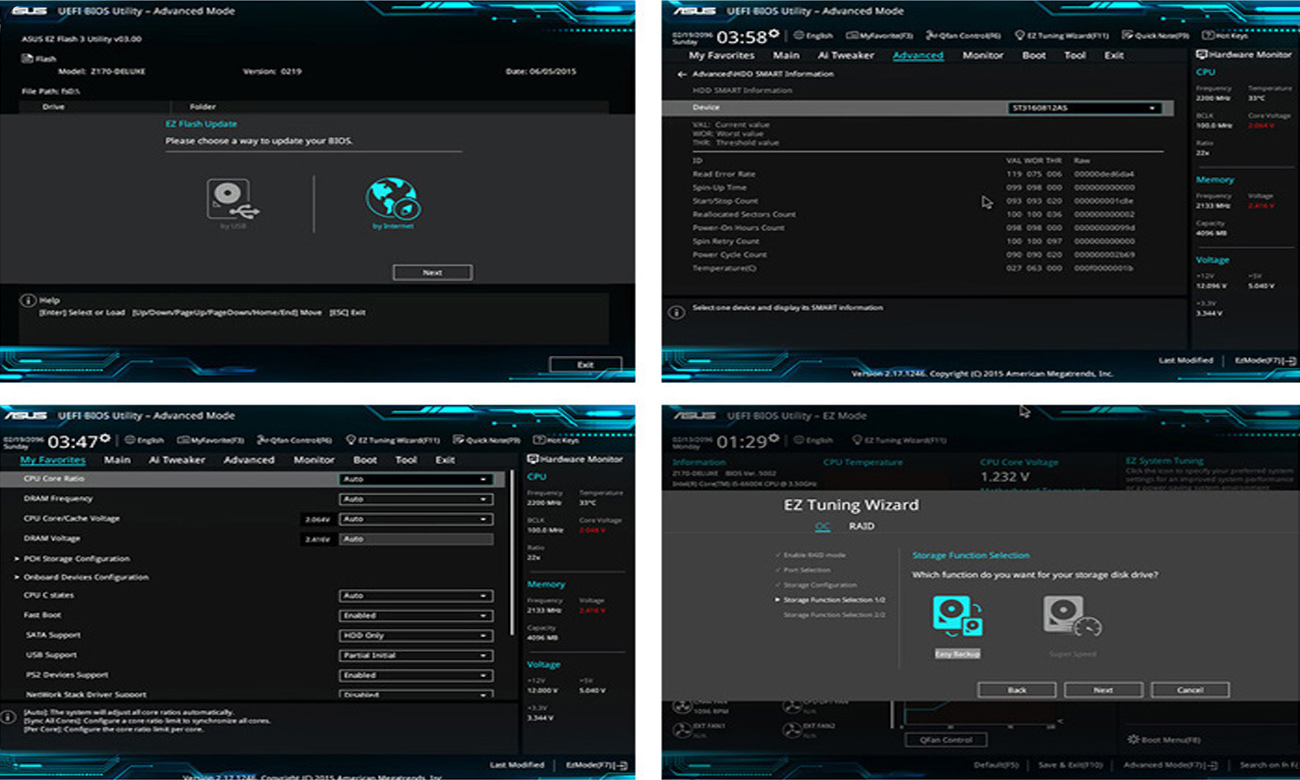This screenshot has width=1300, height=780.
Task: Switch to Monitor tab on HDD SMART screen
Action: (983, 55)
